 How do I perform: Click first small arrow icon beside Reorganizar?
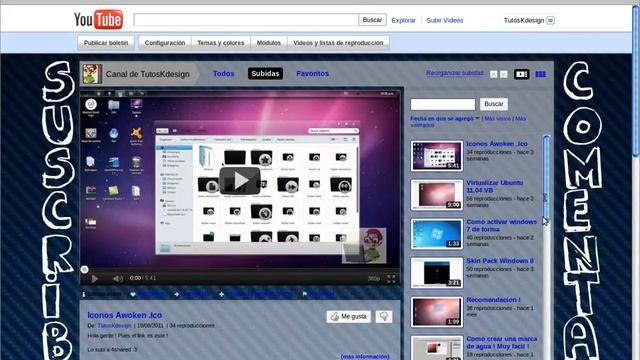494,74
